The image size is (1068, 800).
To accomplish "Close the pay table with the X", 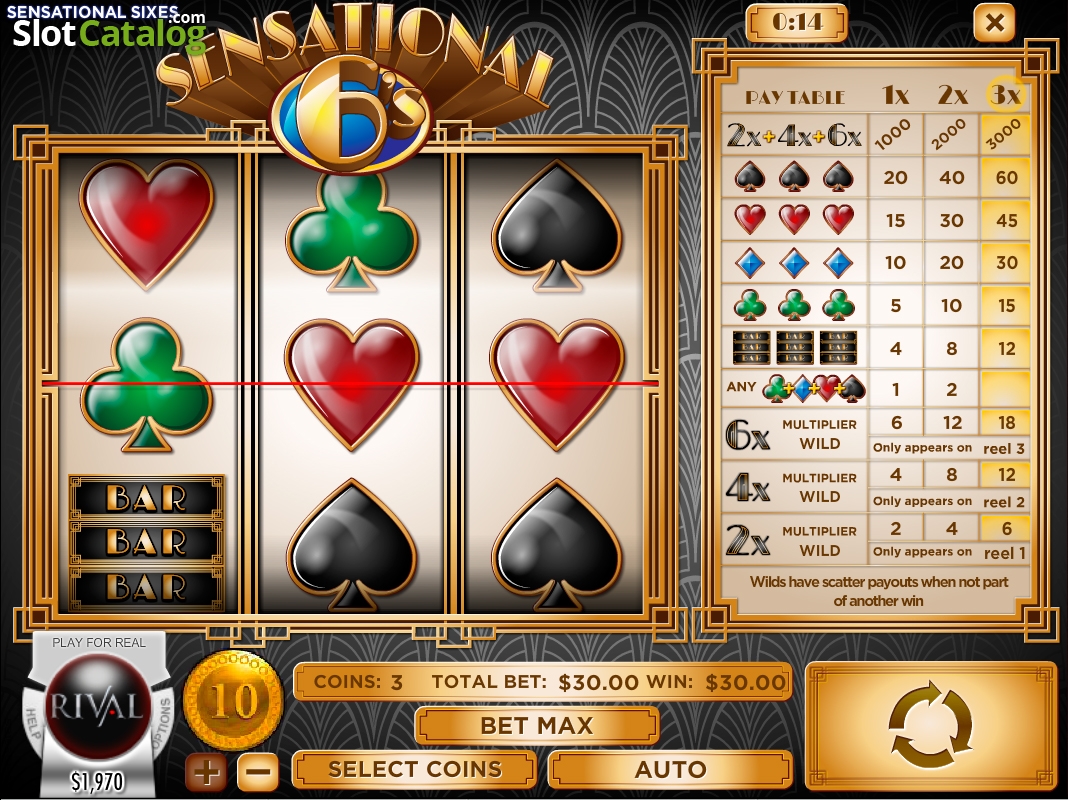I will coord(994,23).
